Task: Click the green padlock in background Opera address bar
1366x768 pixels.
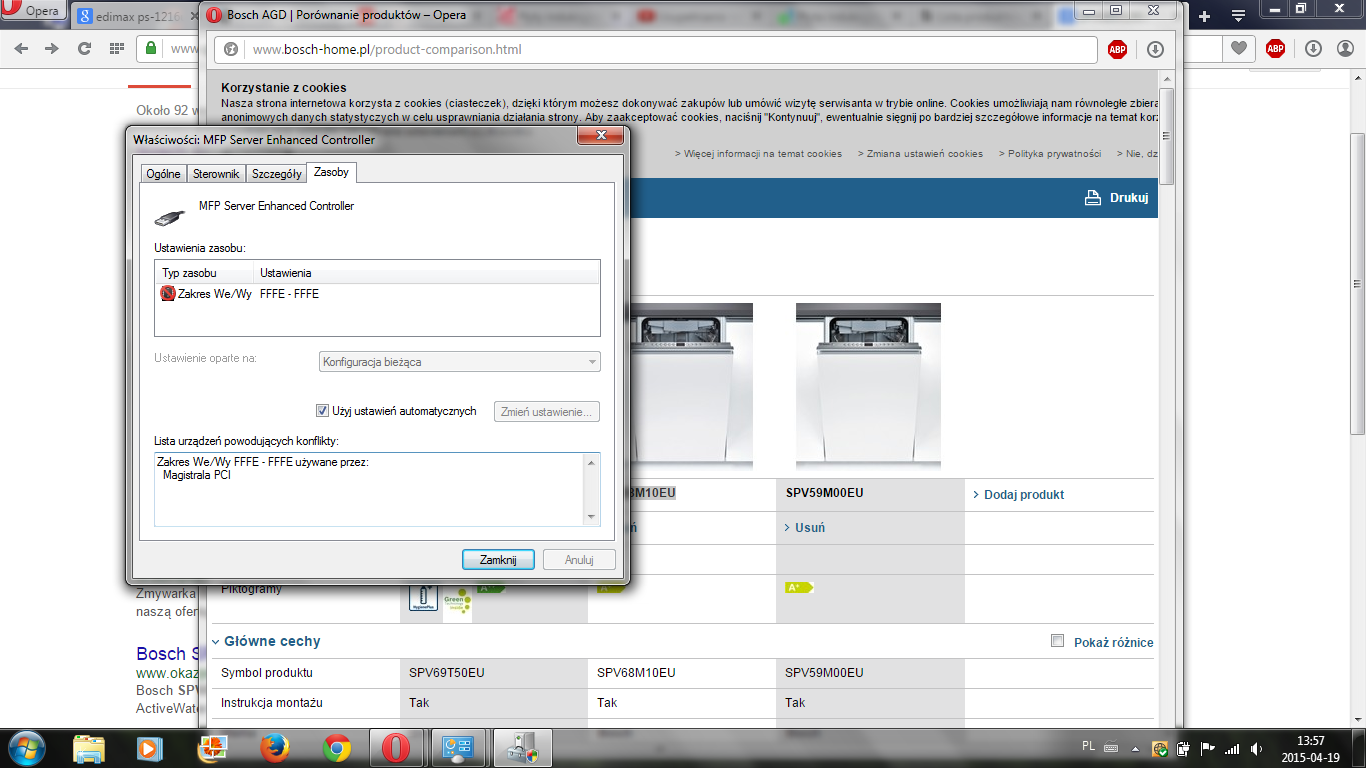Action: point(151,48)
